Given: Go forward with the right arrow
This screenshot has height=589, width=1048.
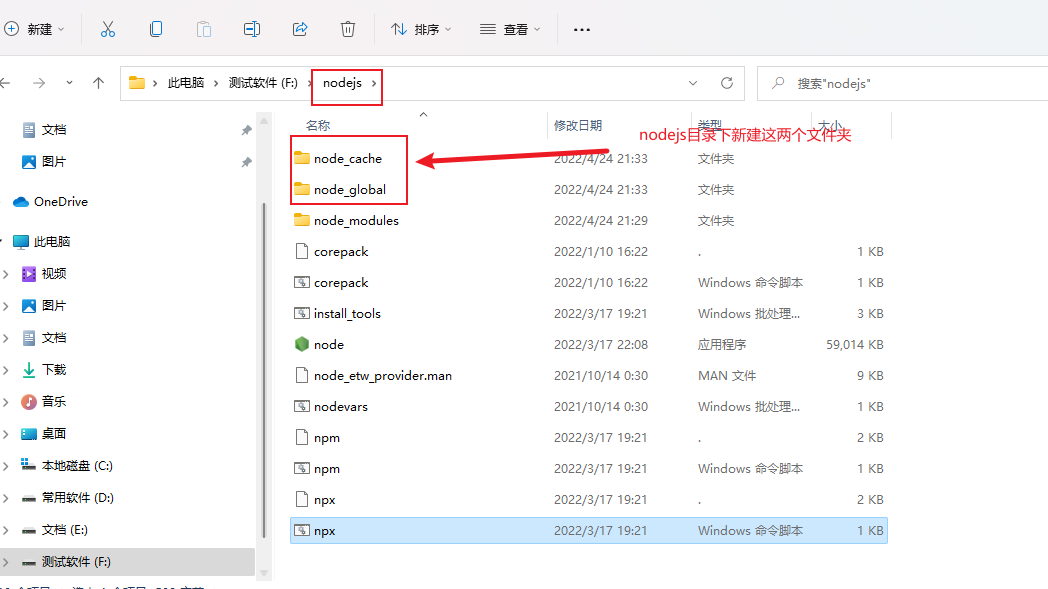Looking at the screenshot, I should point(39,83).
